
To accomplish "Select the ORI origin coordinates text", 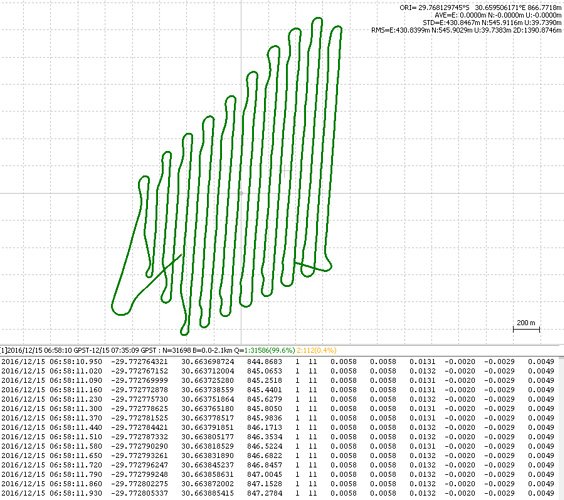I will coord(480,7).
